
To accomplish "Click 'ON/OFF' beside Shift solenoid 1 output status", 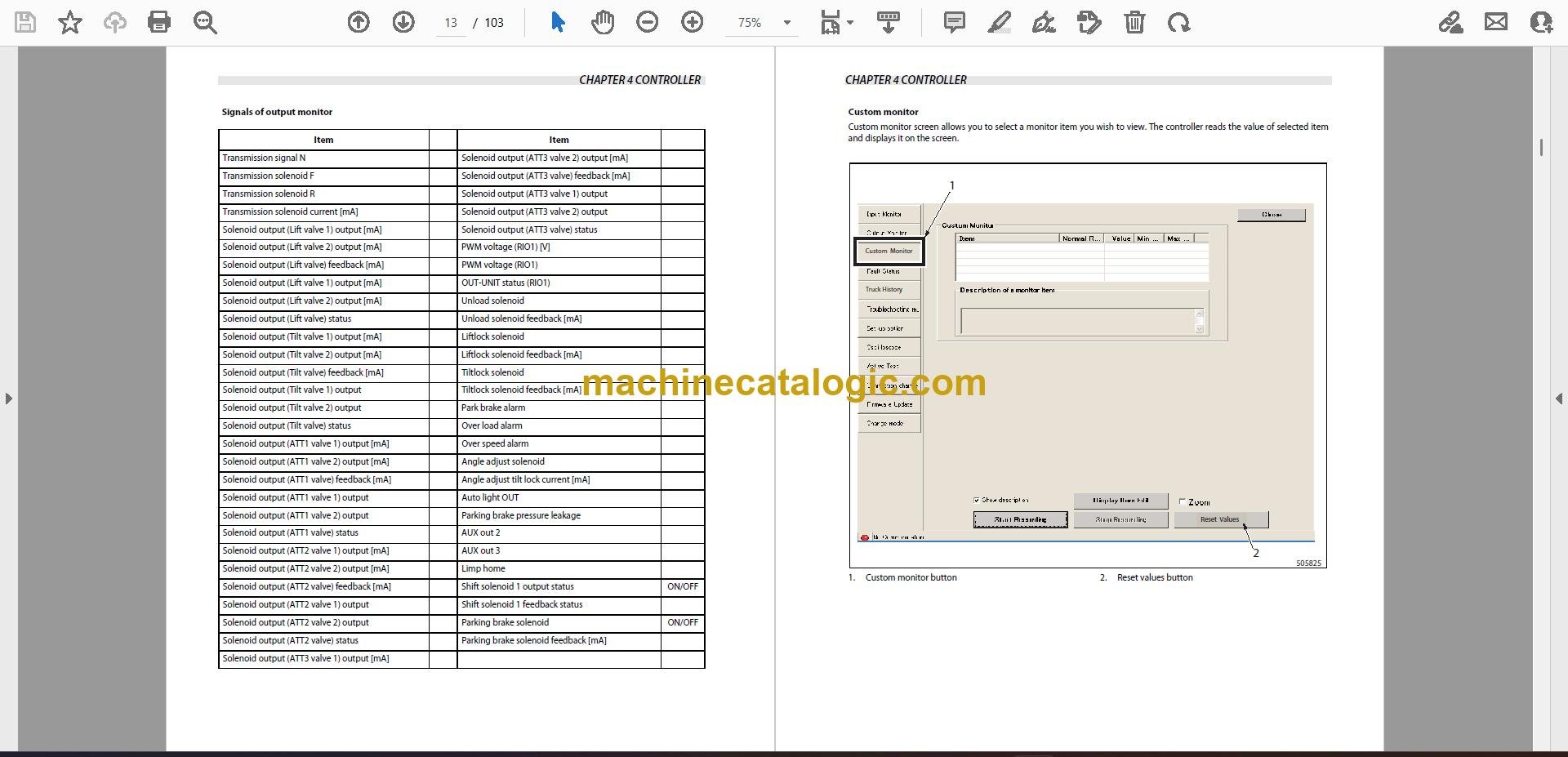I will point(683,586).
